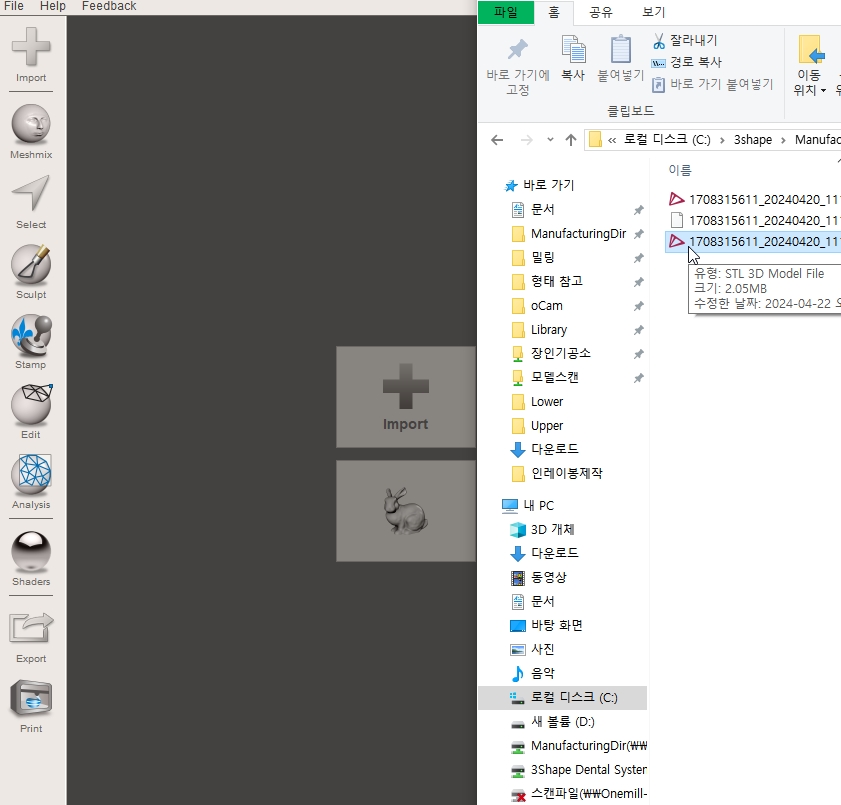Open the File menu in Meshmixer
Screen dimensions: 841x805
point(13,6)
